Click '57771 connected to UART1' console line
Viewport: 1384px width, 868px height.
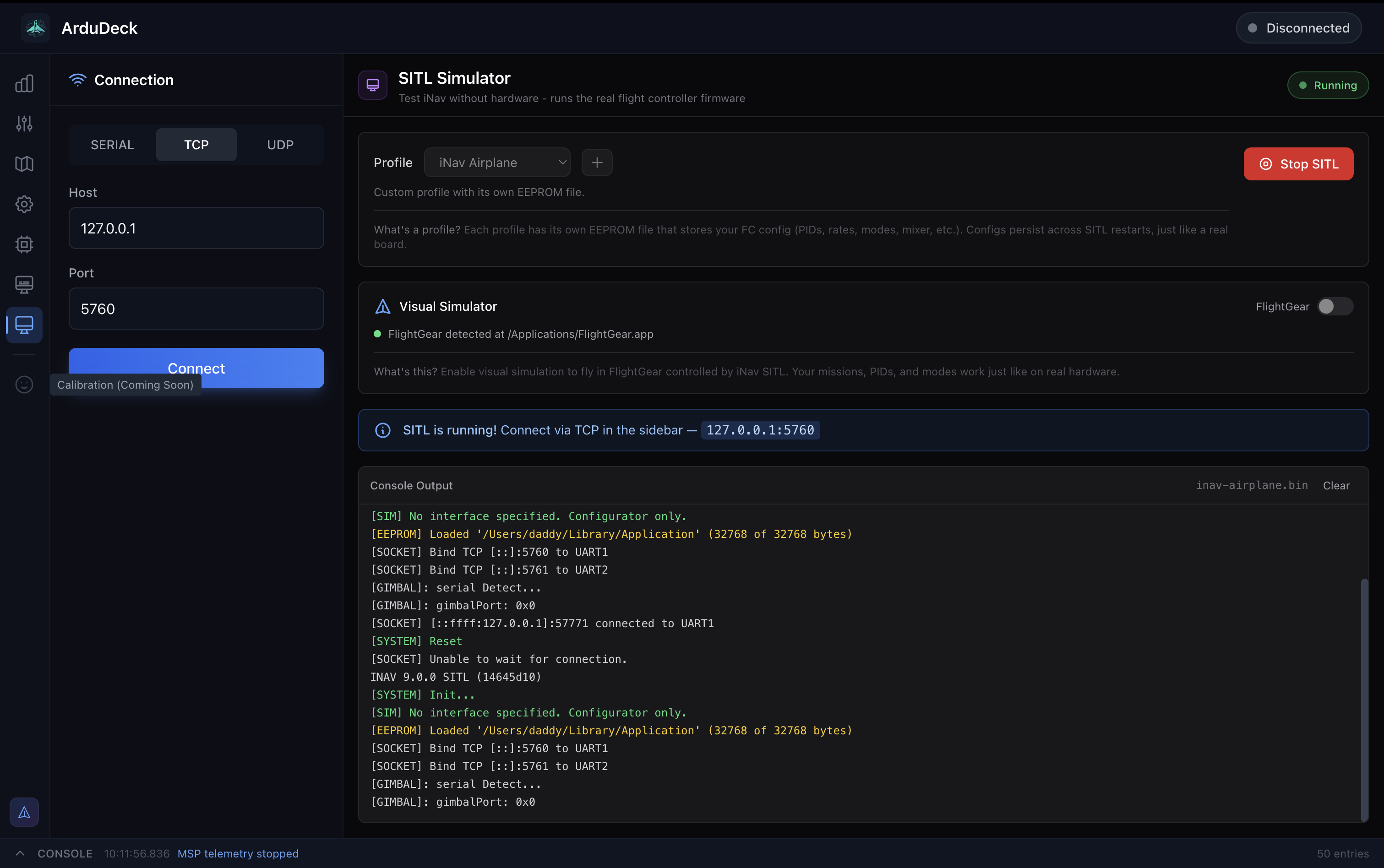point(542,624)
